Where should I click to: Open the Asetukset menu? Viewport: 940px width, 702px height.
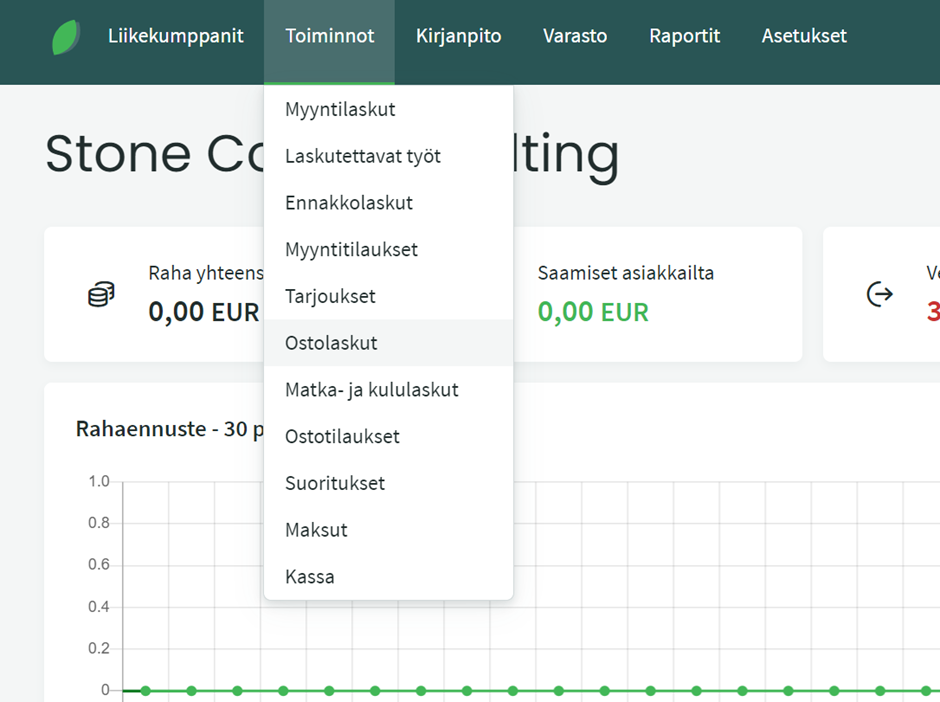pyautogui.click(x=804, y=36)
